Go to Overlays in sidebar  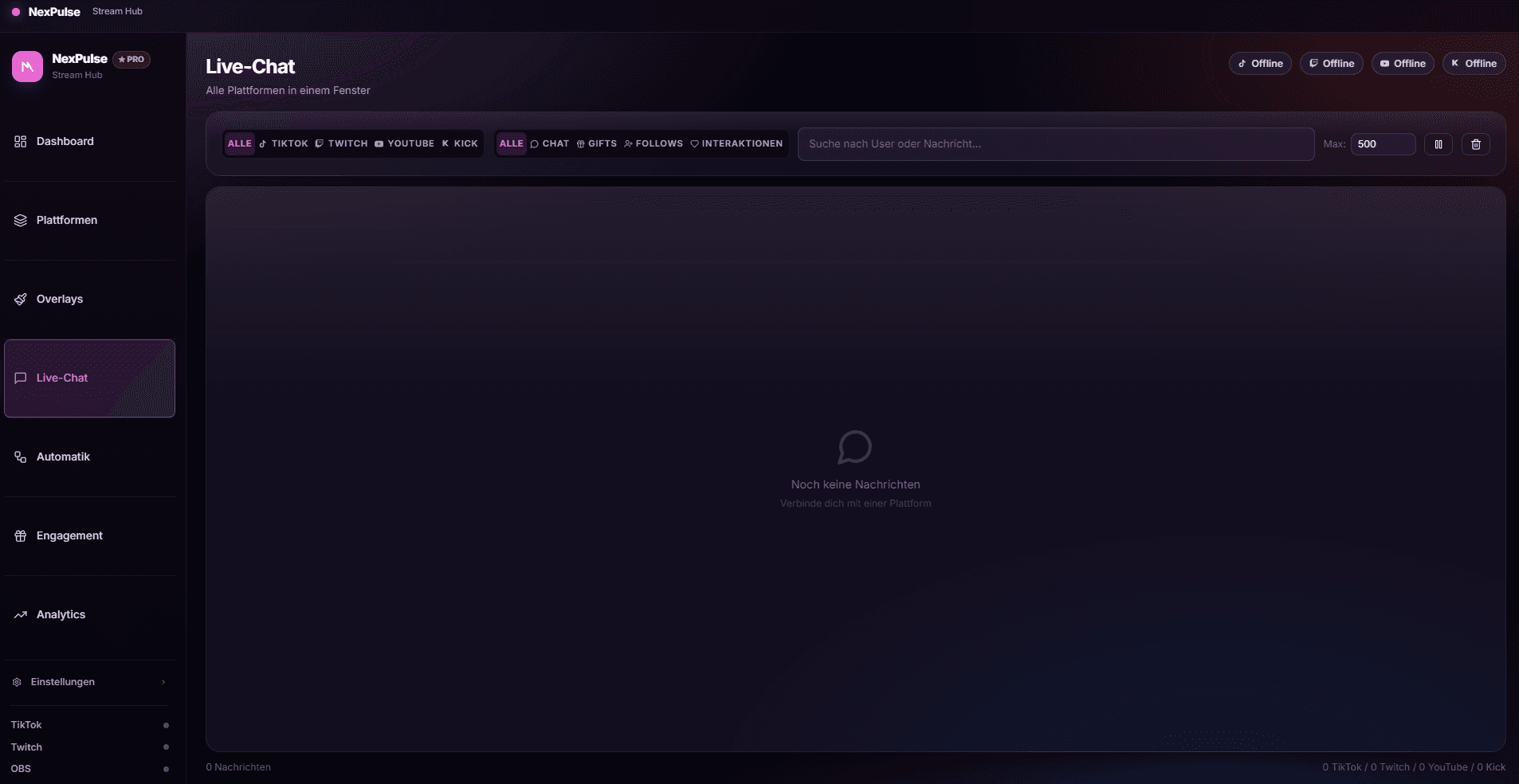click(x=89, y=300)
